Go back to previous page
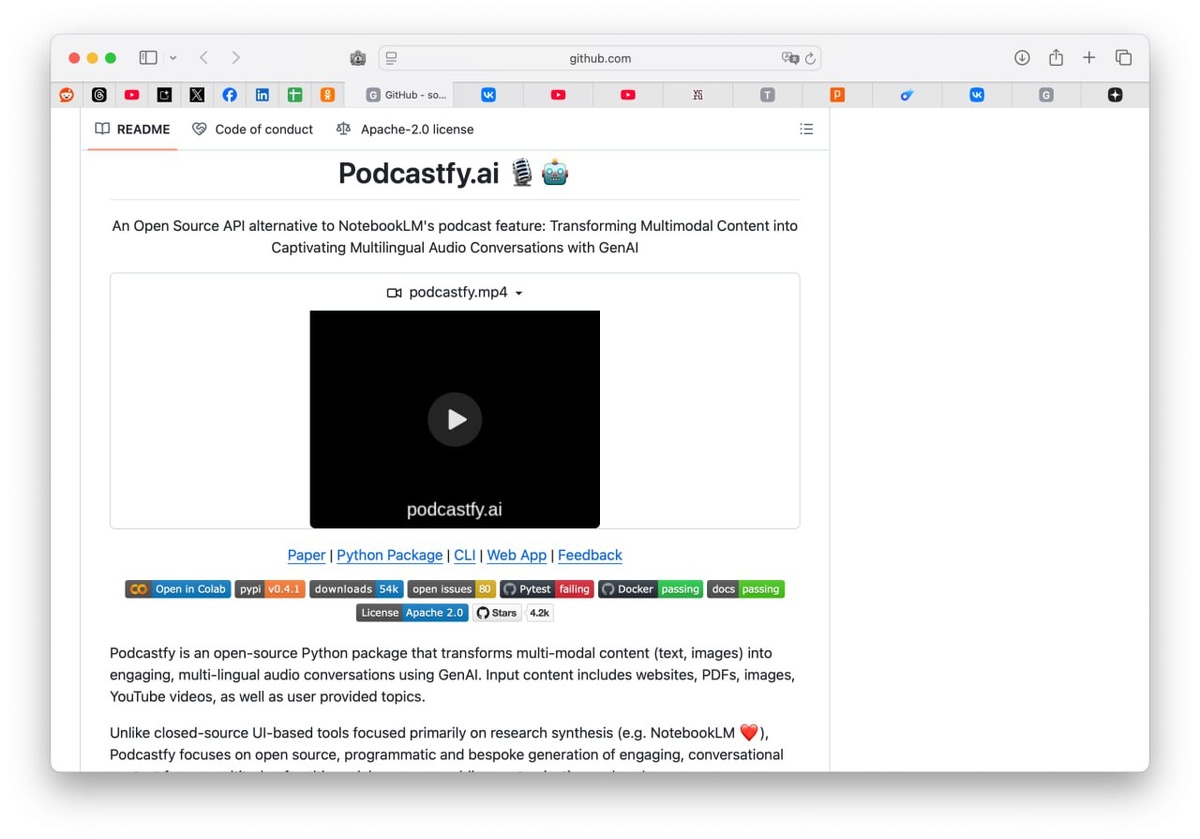1200x839 pixels. (204, 58)
